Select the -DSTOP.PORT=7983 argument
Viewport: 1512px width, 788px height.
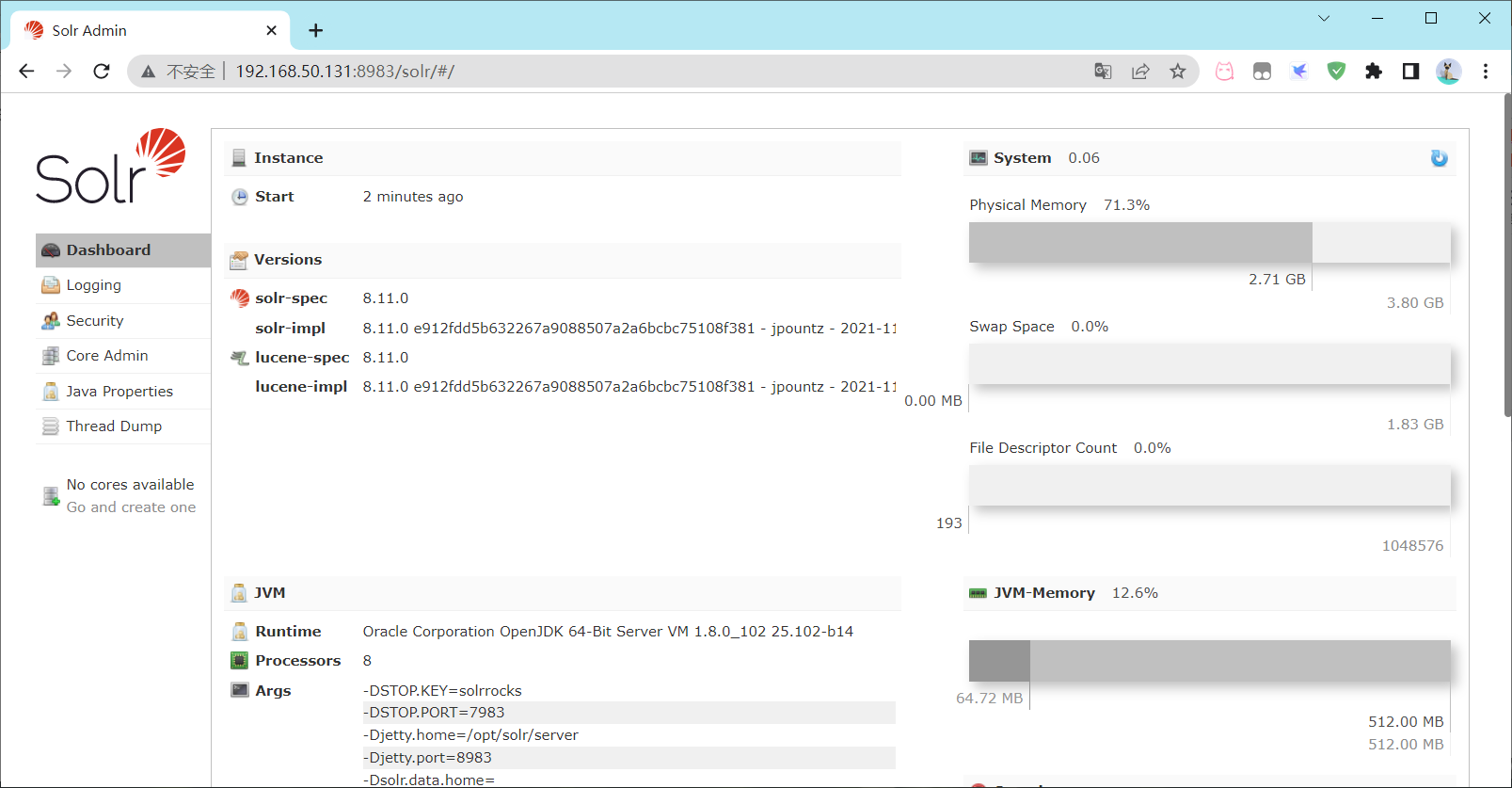pyautogui.click(x=629, y=713)
